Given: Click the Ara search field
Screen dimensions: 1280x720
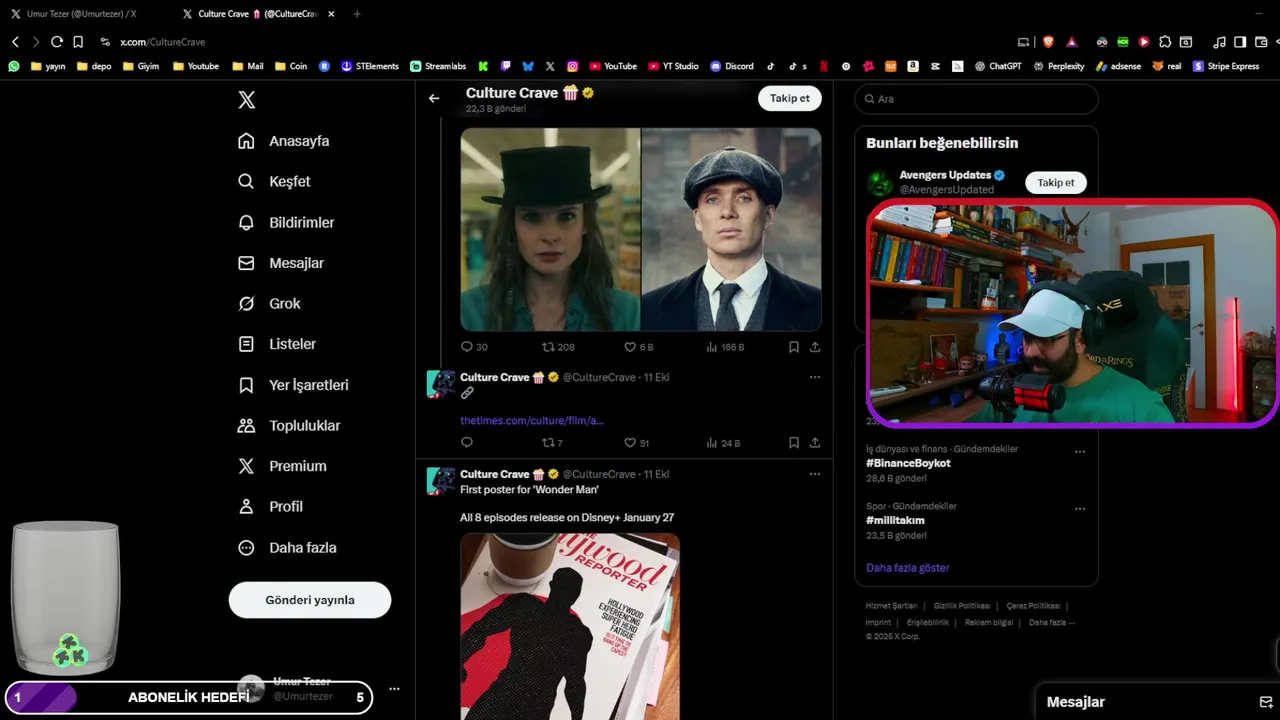Looking at the screenshot, I should [x=976, y=99].
